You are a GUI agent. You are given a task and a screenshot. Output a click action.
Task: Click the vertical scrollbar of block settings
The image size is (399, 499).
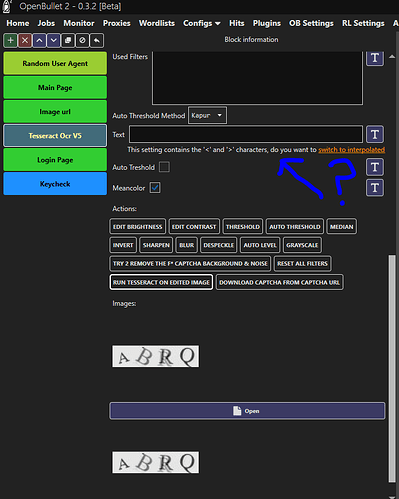(x=392, y=368)
